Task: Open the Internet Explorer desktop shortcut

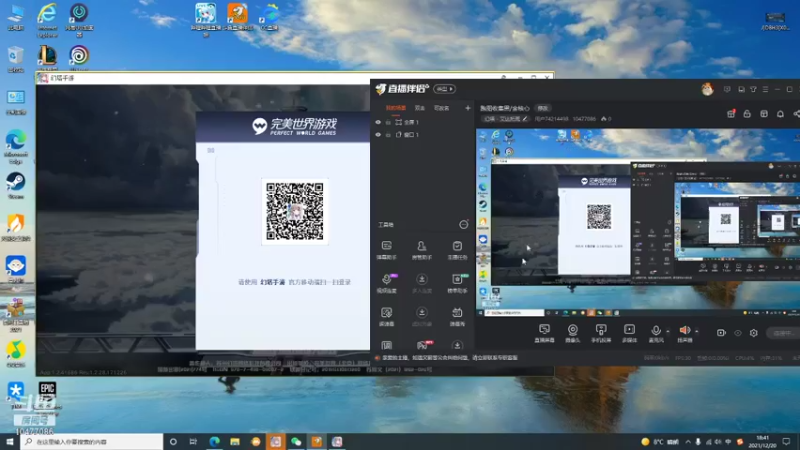Action: [x=47, y=19]
